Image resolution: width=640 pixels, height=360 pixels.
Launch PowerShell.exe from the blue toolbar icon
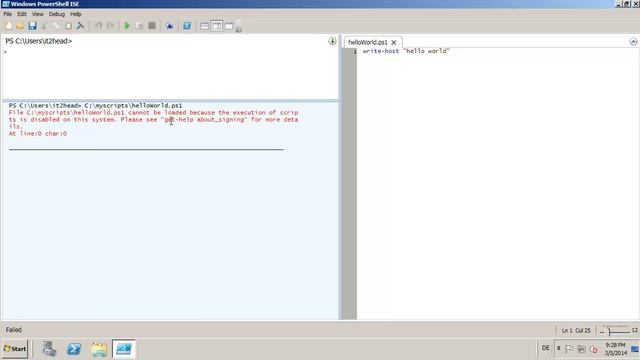[187, 26]
